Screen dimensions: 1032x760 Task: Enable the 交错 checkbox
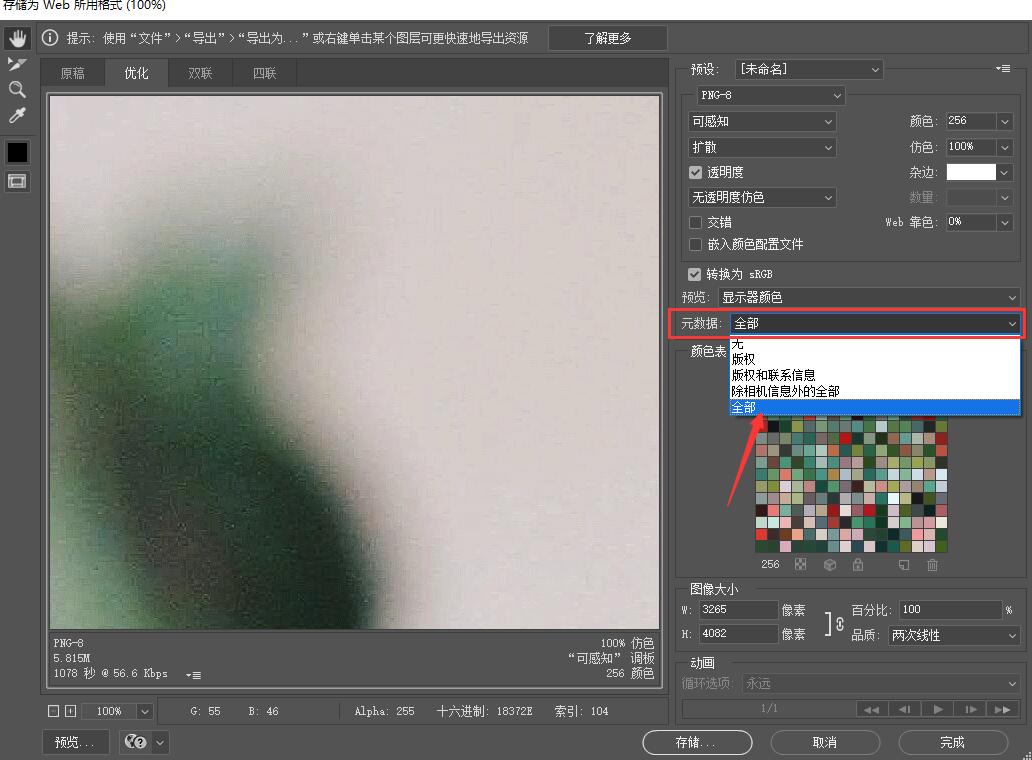pyautogui.click(x=695, y=222)
